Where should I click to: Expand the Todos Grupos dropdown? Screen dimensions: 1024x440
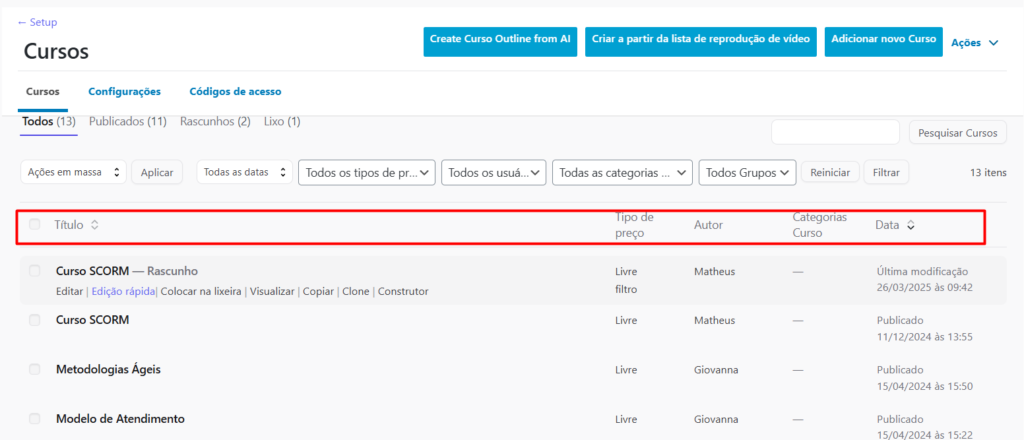pos(747,172)
